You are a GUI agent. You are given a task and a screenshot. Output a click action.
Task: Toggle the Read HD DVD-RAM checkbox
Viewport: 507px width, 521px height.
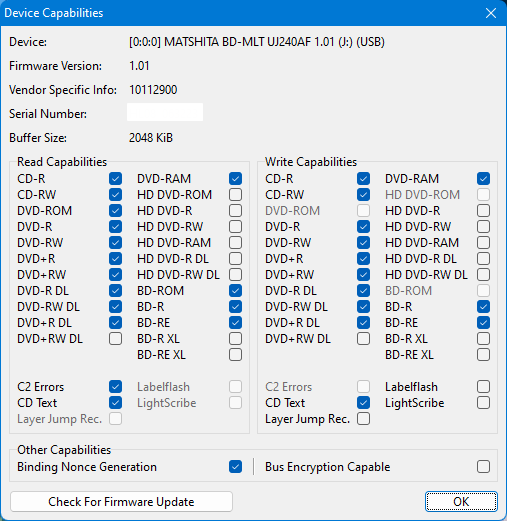(x=235, y=243)
